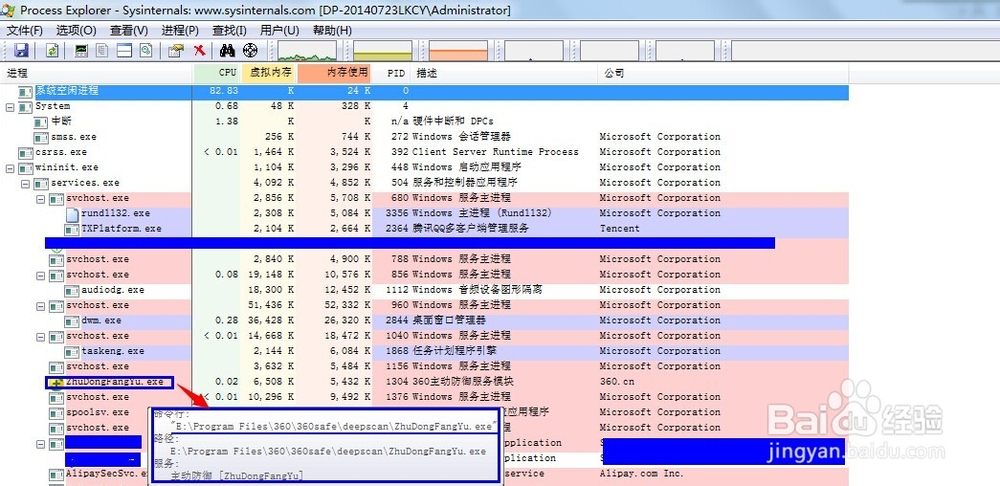Click the AlipaySecSvc process icon
Image resolution: width=1000 pixels, height=486 pixels.
coord(57,474)
